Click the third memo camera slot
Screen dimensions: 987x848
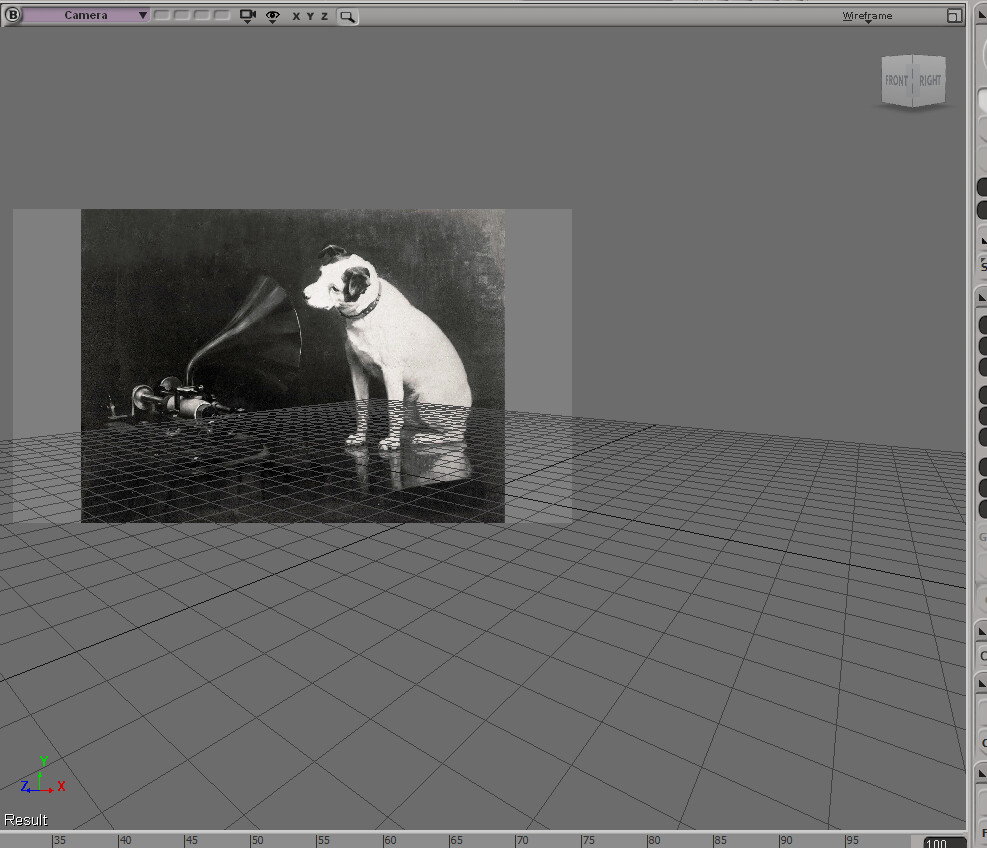pos(202,15)
